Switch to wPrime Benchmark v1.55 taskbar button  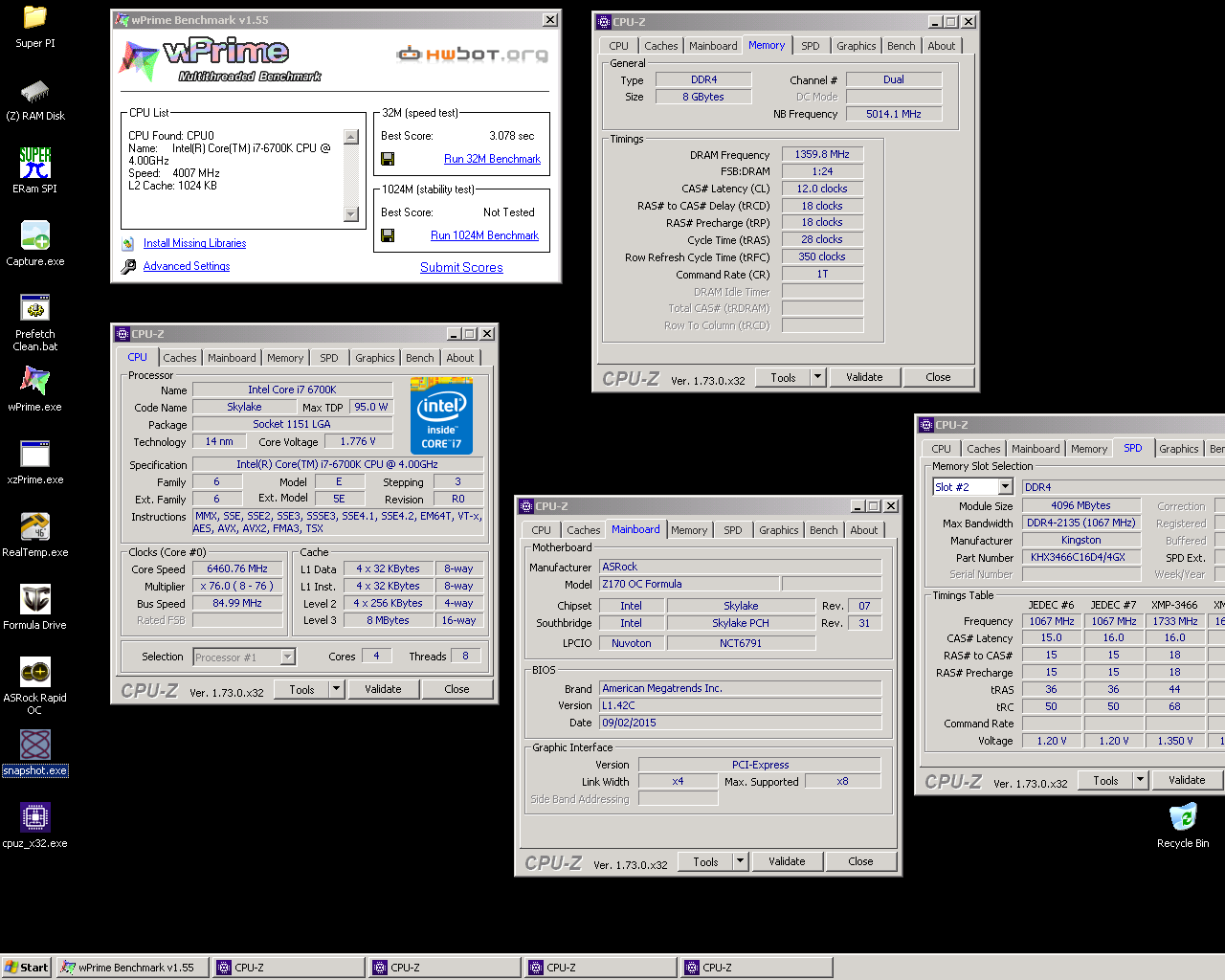click(x=132, y=968)
